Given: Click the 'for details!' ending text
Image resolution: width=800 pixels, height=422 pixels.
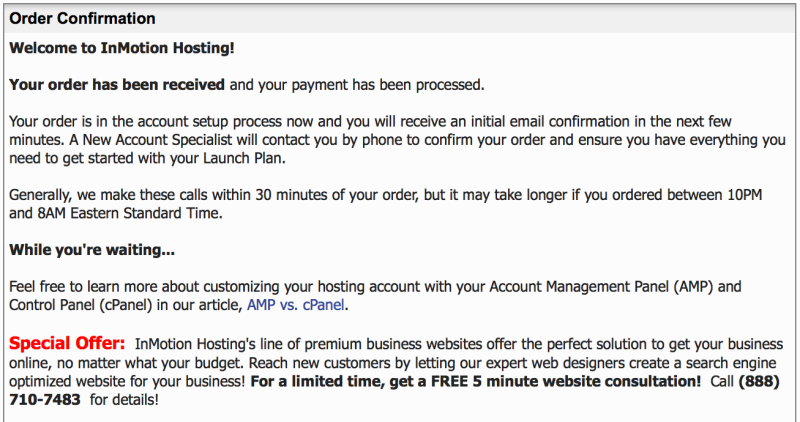Looking at the screenshot, I should click(124, 400).
